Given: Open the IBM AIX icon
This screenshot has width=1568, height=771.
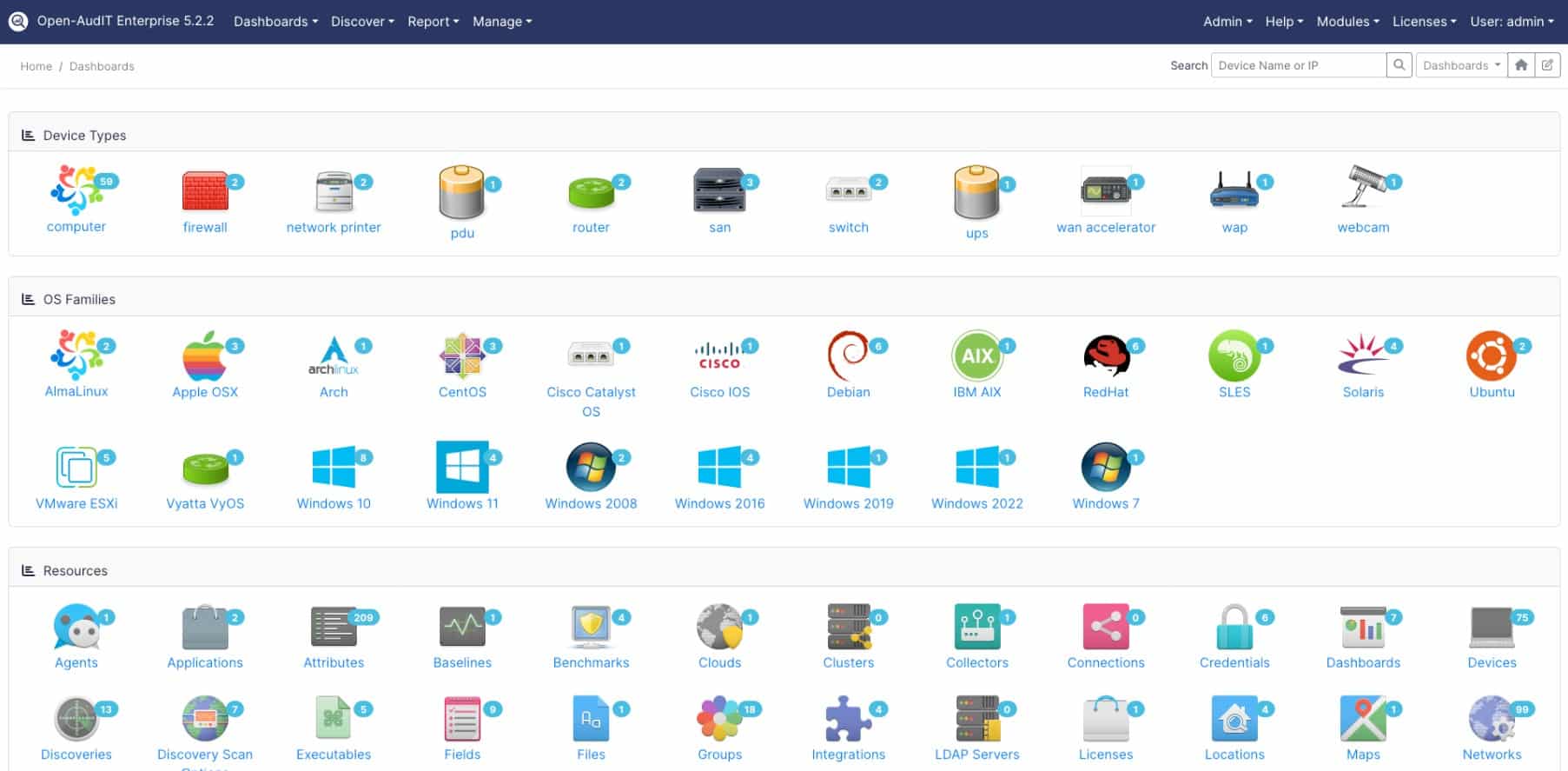Looking at the screenshot, I should coord(976,356).
